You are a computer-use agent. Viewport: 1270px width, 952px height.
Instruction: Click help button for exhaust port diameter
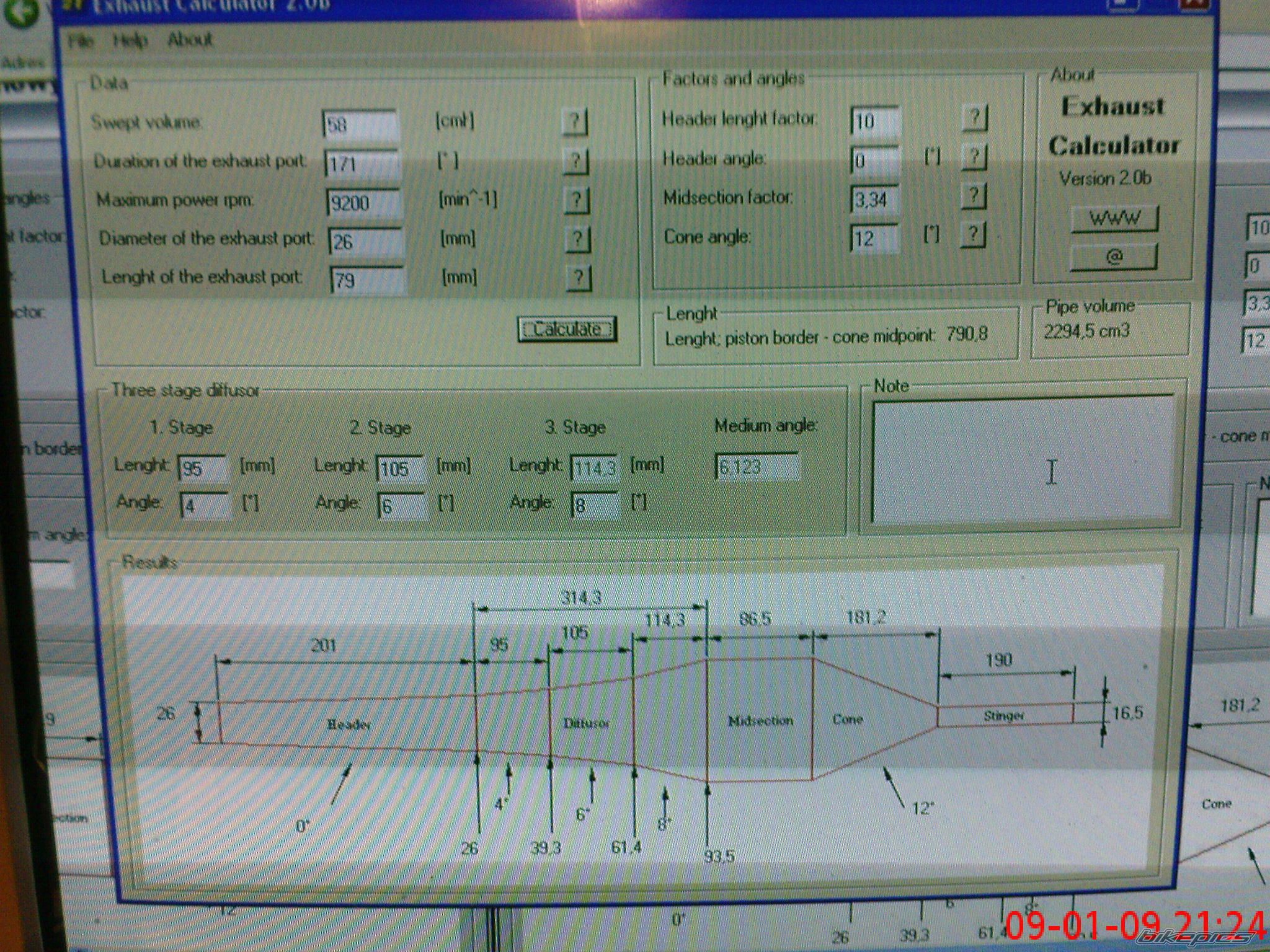coord(577,239)
